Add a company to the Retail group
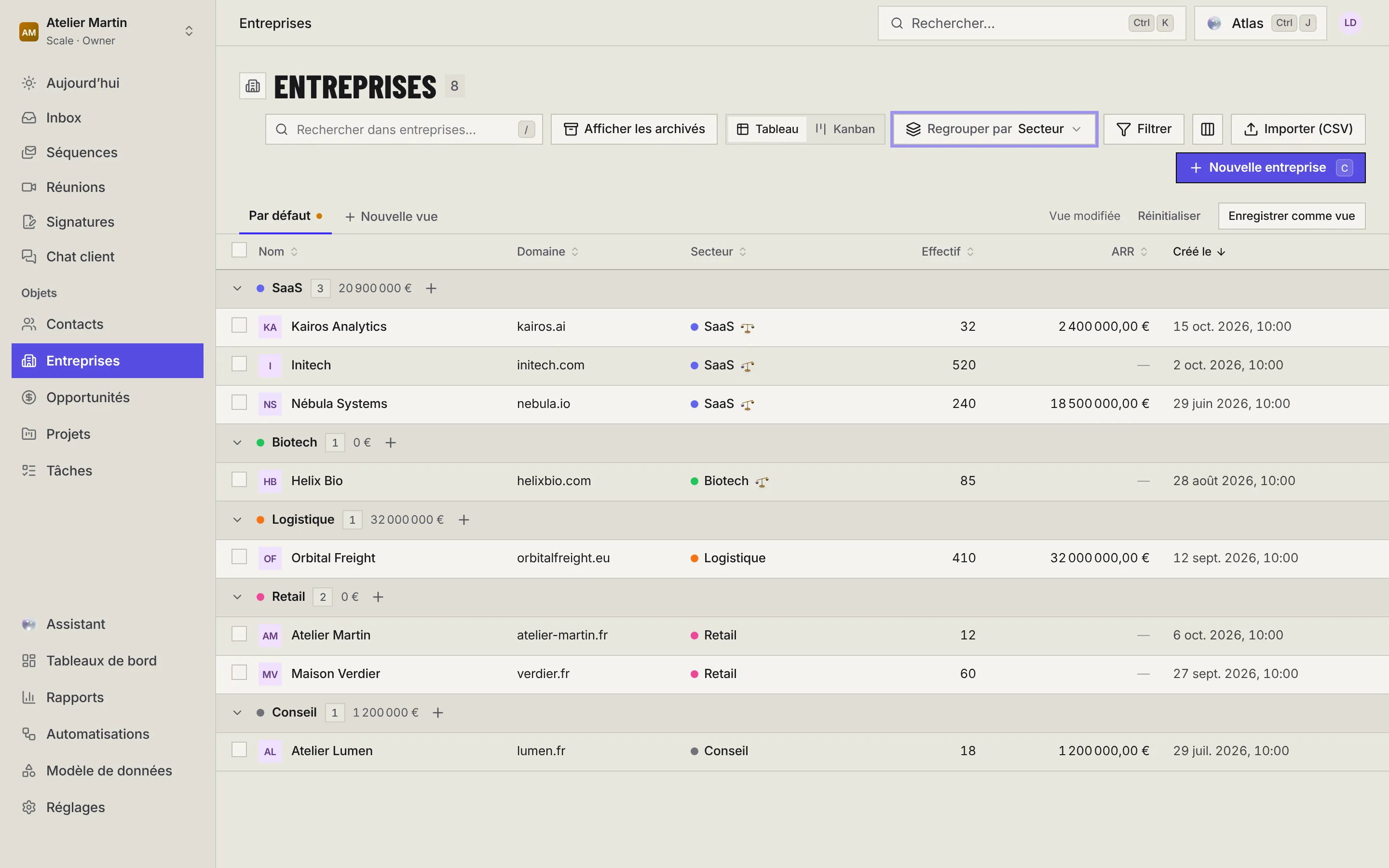Screen dimensions: 1389x868 [x=378, y=597]
